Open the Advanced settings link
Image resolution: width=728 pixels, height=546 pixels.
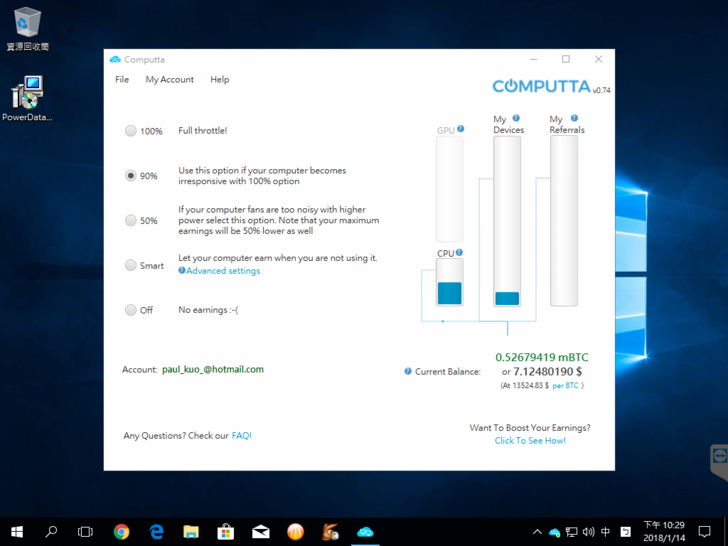pyautogui.click(x=222, y=271)
